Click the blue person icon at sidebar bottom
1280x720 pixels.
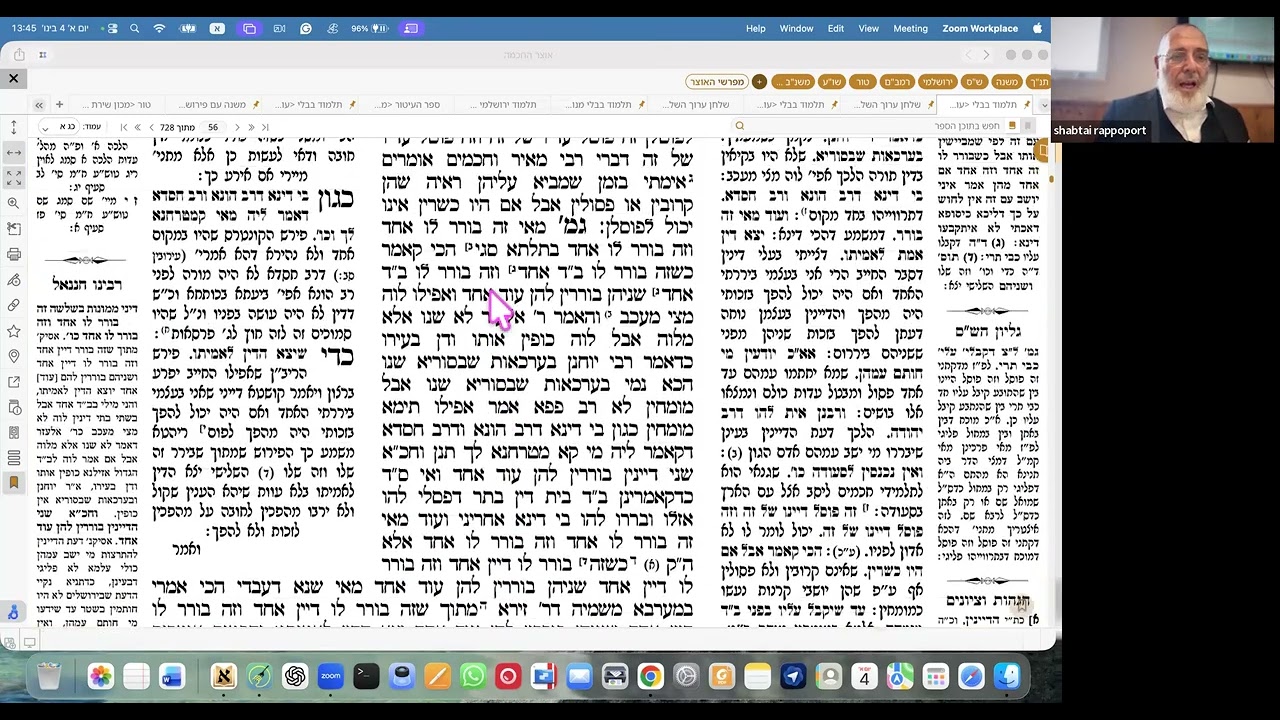tap(13, 612)
